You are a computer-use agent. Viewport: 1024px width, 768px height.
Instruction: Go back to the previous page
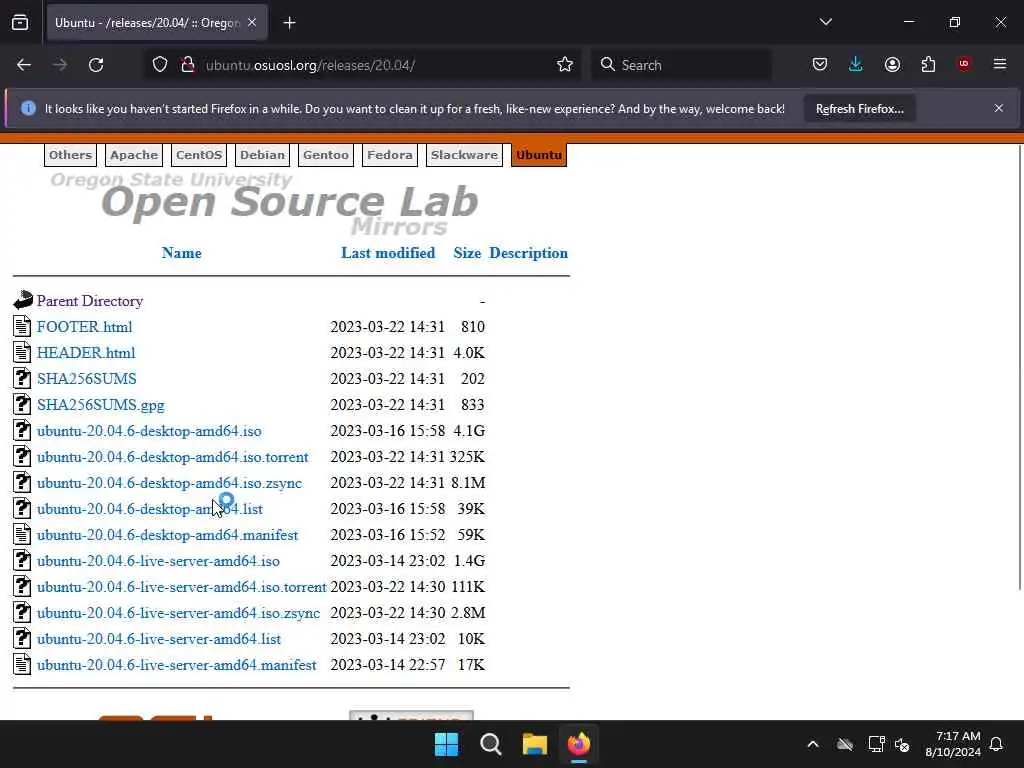24,65
